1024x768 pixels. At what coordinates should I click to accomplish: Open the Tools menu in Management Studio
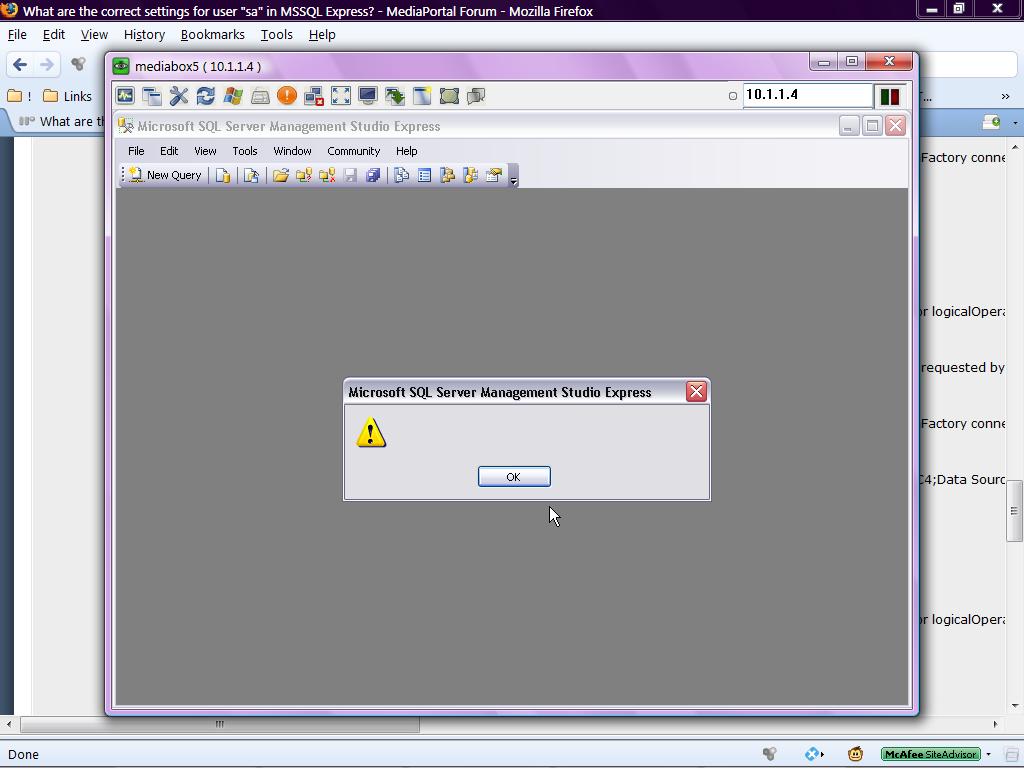245,151
